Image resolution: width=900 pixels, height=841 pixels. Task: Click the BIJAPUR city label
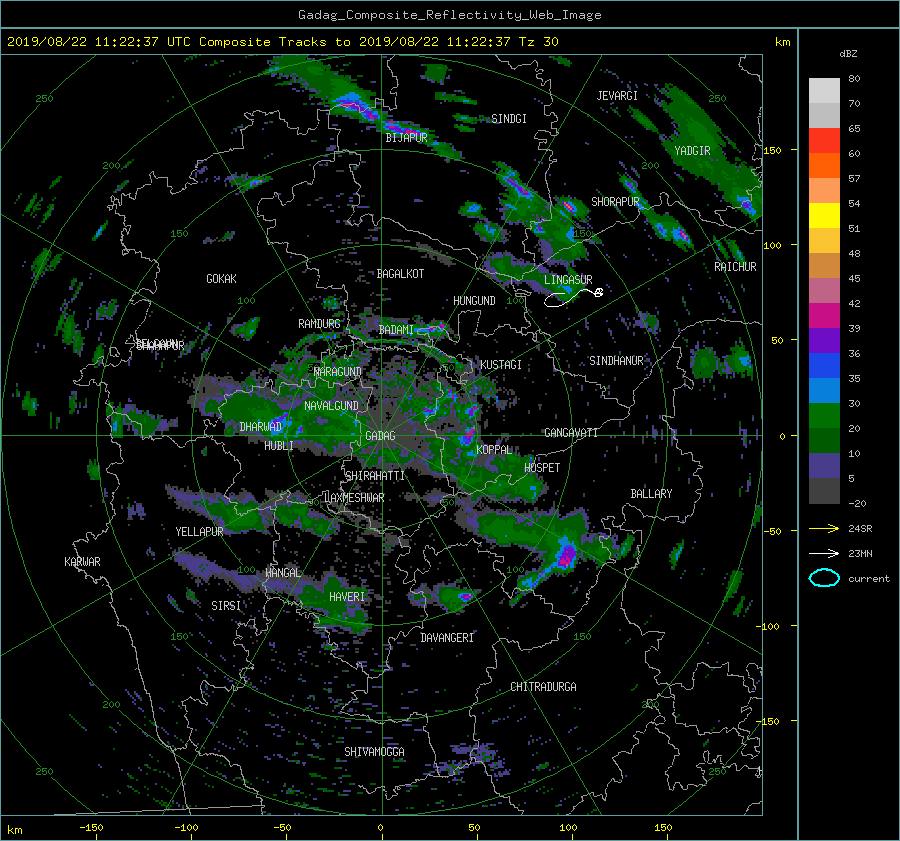pos(406,138)
